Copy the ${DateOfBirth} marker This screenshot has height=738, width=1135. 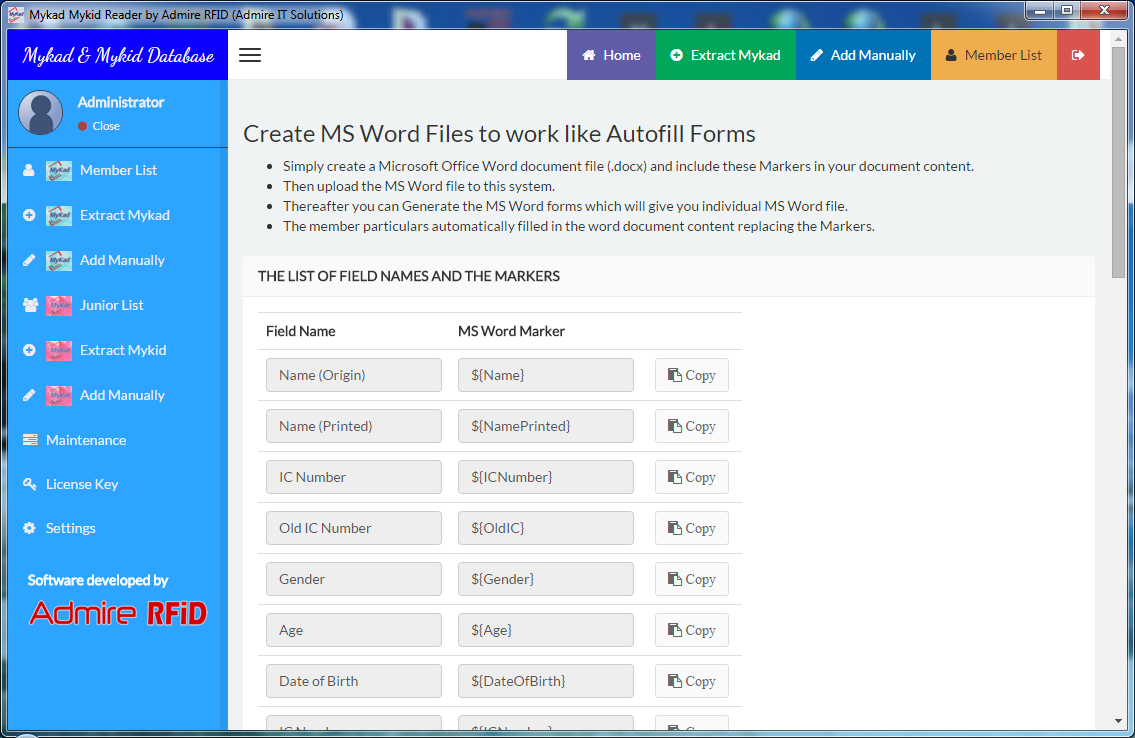point(691,681)
